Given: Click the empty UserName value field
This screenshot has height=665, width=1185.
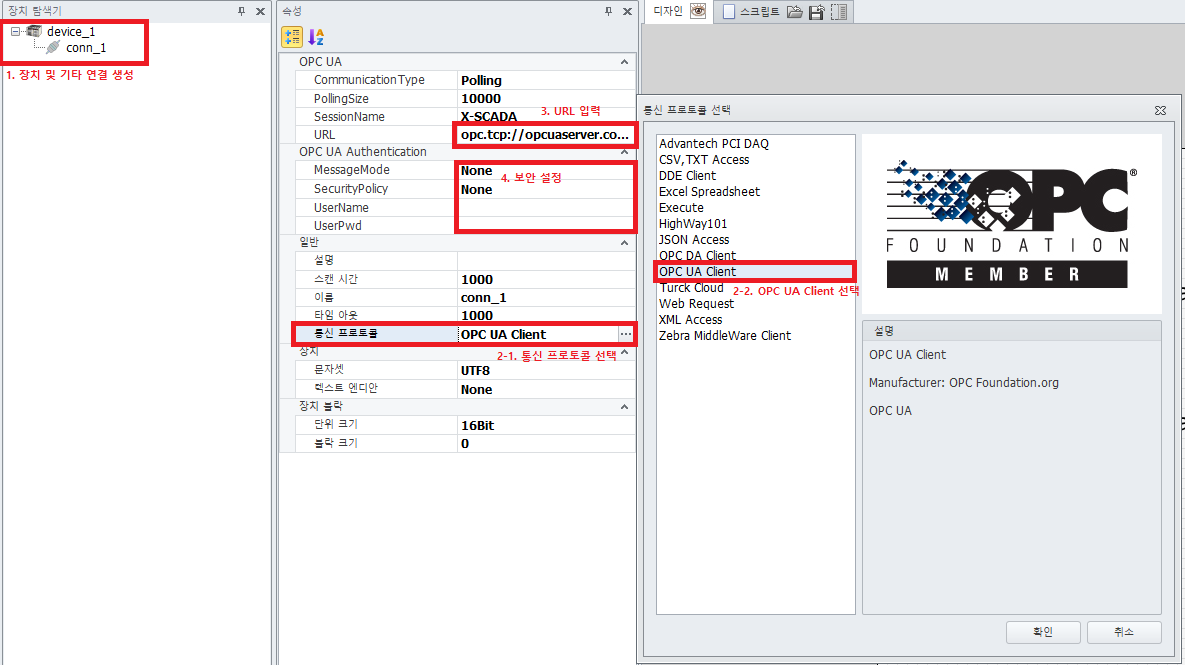Looking at the screenshot, I should (546, 207).
